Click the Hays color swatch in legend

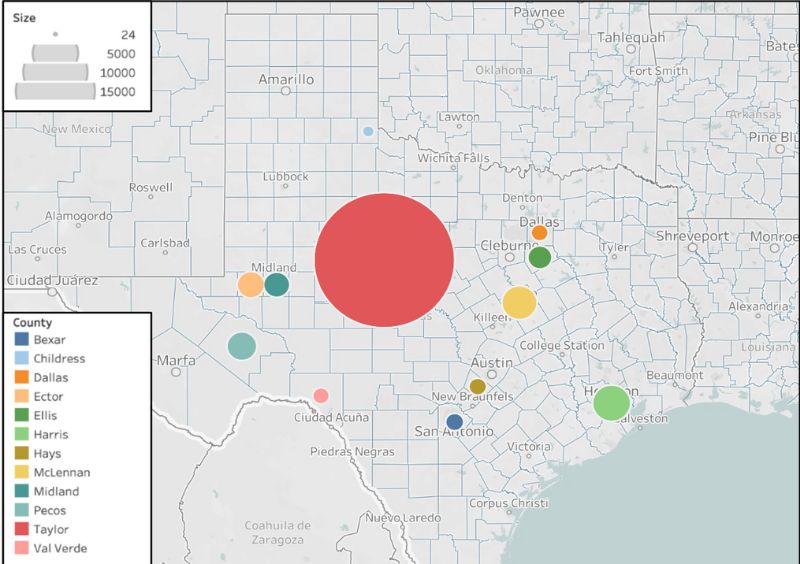point(21,453)
